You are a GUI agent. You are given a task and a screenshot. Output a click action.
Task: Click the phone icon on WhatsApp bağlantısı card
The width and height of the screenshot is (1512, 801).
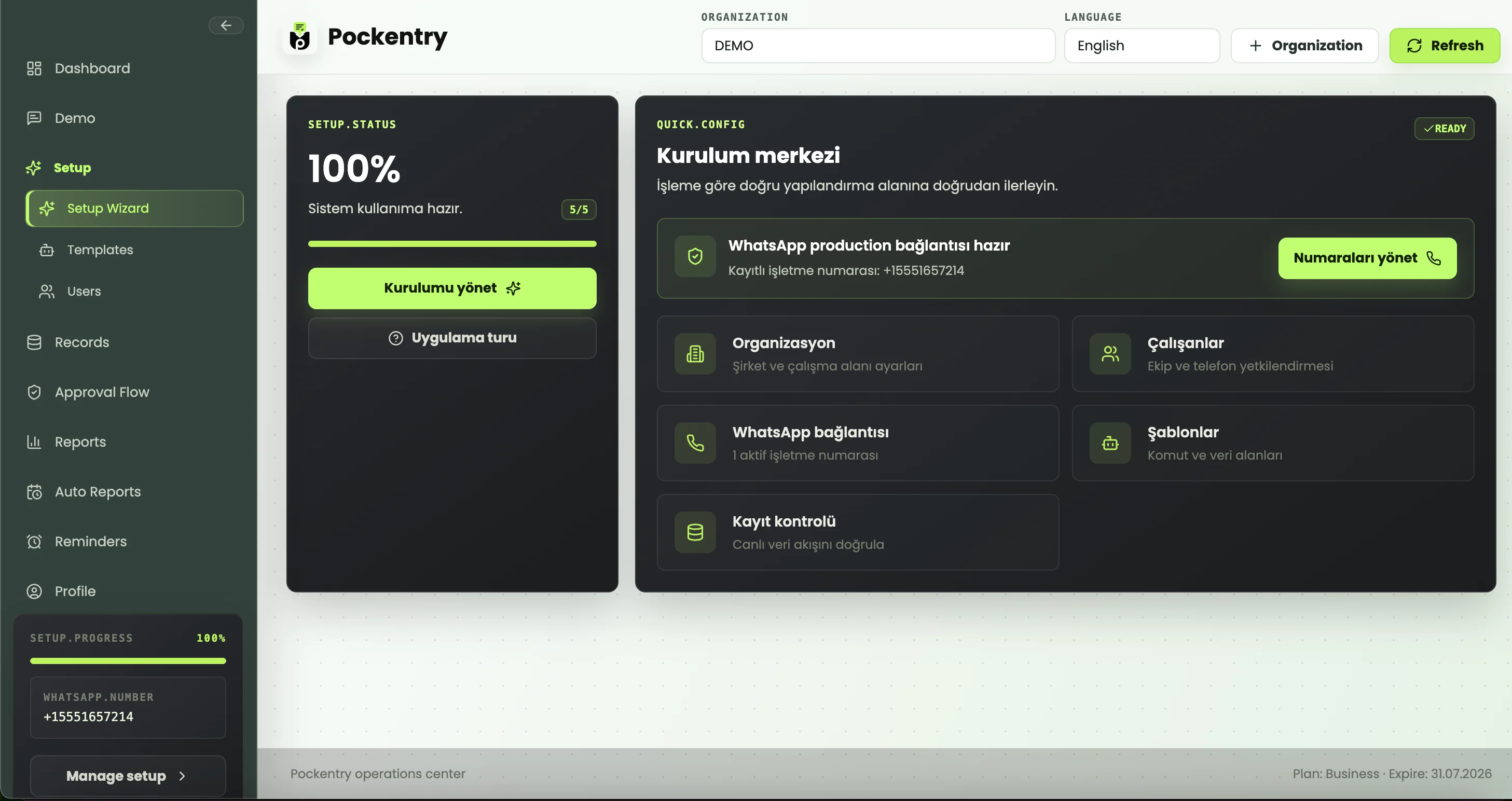tap(695, 443)
